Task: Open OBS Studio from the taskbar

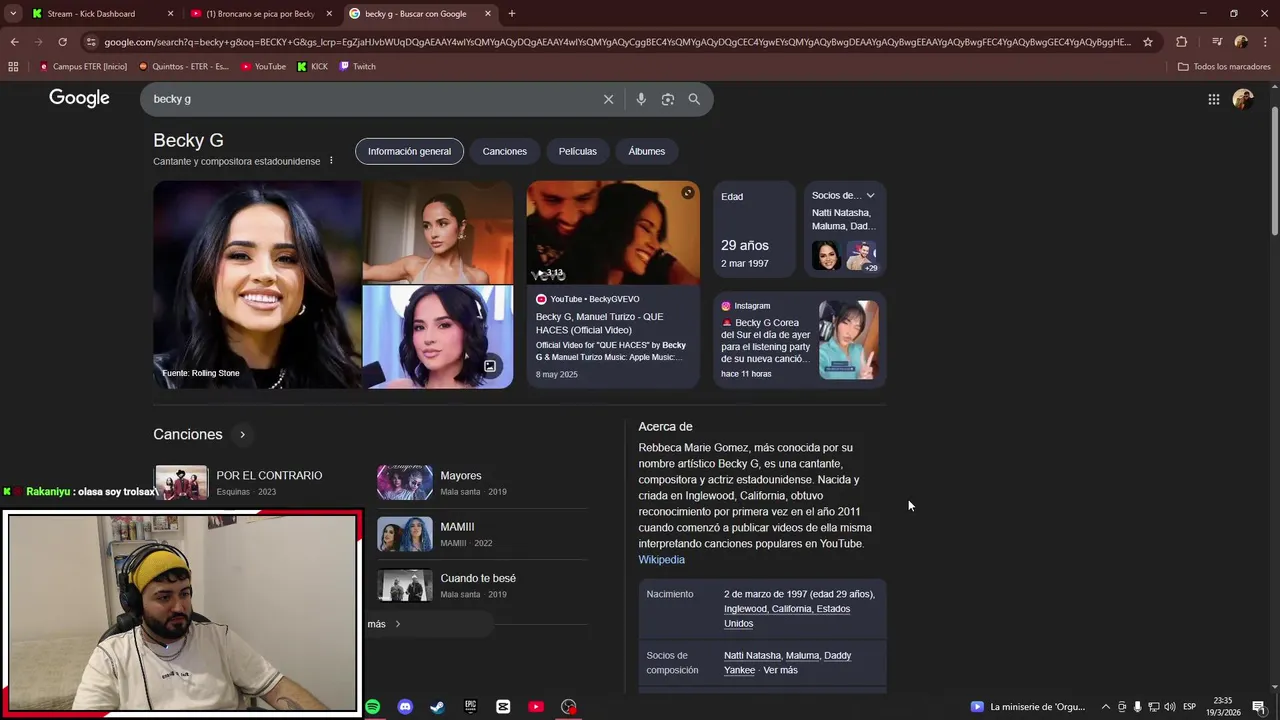Action: tap(569, 707)
